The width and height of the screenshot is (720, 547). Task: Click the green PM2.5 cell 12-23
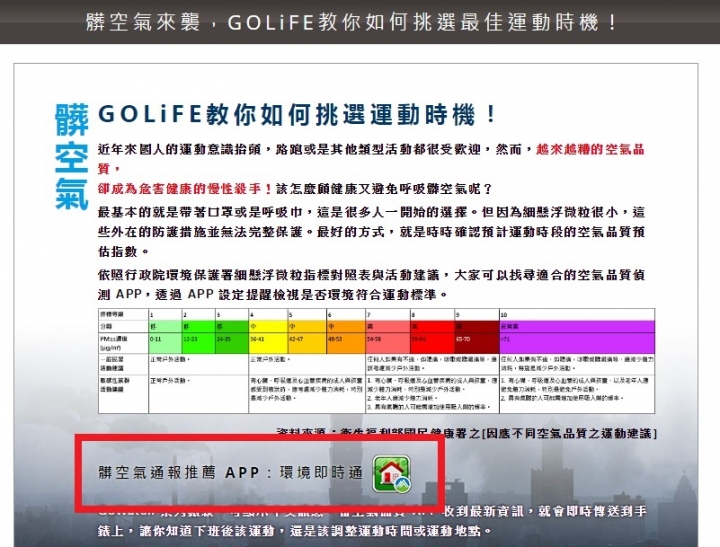[198, 343]
